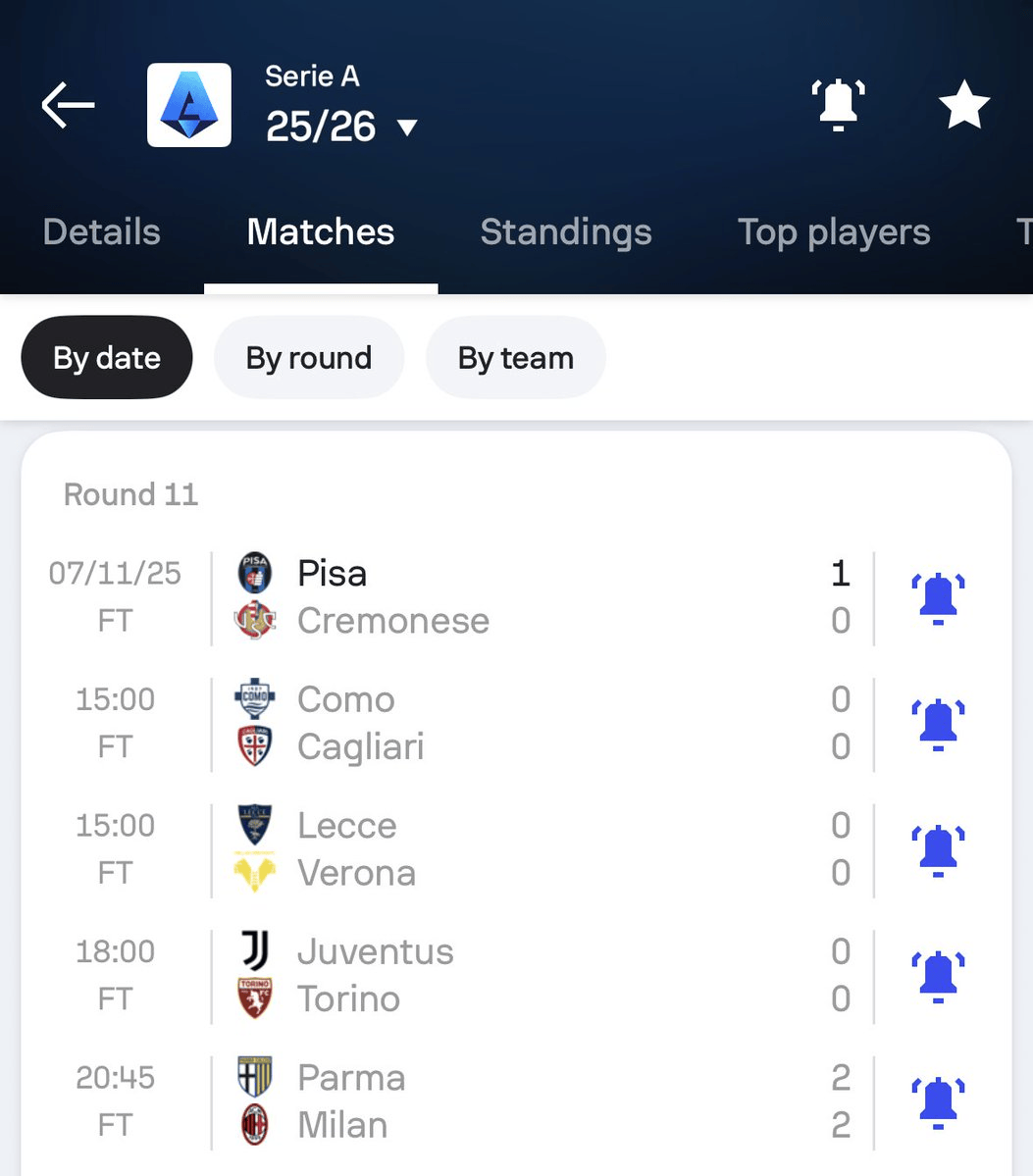Screen dimensions: 1033x1176
Task: Go back using the left arrow
Action: (x=68, y=105)
